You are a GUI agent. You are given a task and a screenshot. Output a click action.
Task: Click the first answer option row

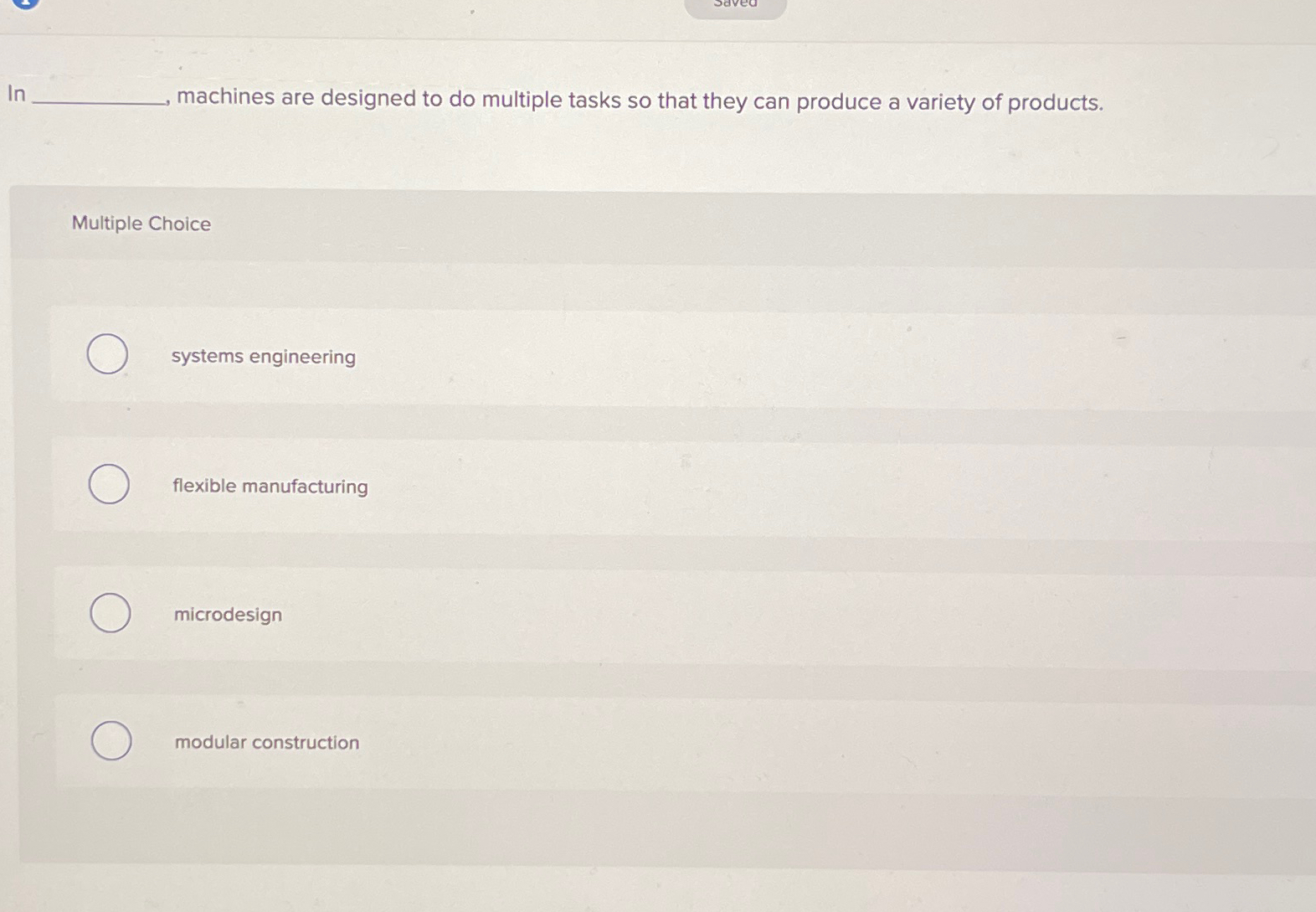tap(586, 356)
